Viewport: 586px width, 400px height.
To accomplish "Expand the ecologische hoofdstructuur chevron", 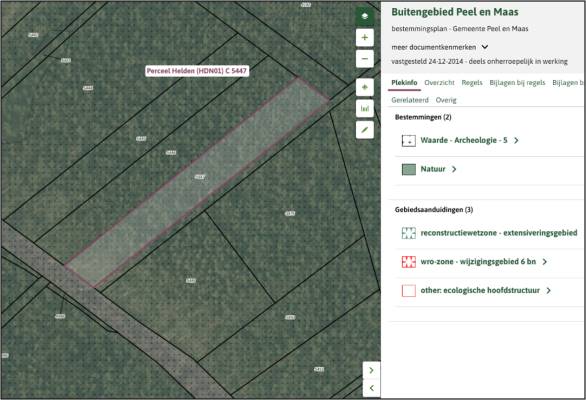I will [548, 290].
